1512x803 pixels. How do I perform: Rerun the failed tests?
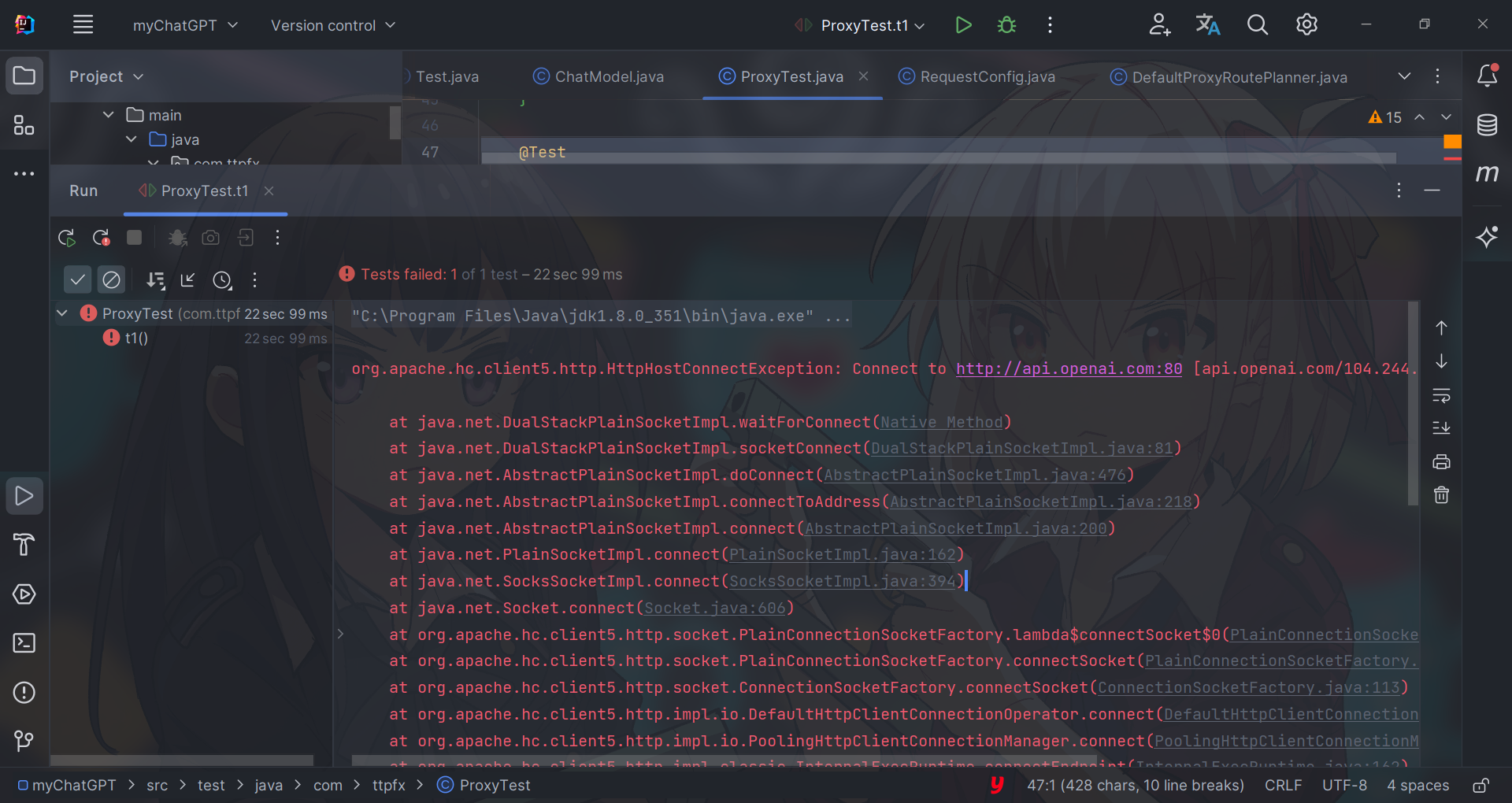[x=101, y=238]
